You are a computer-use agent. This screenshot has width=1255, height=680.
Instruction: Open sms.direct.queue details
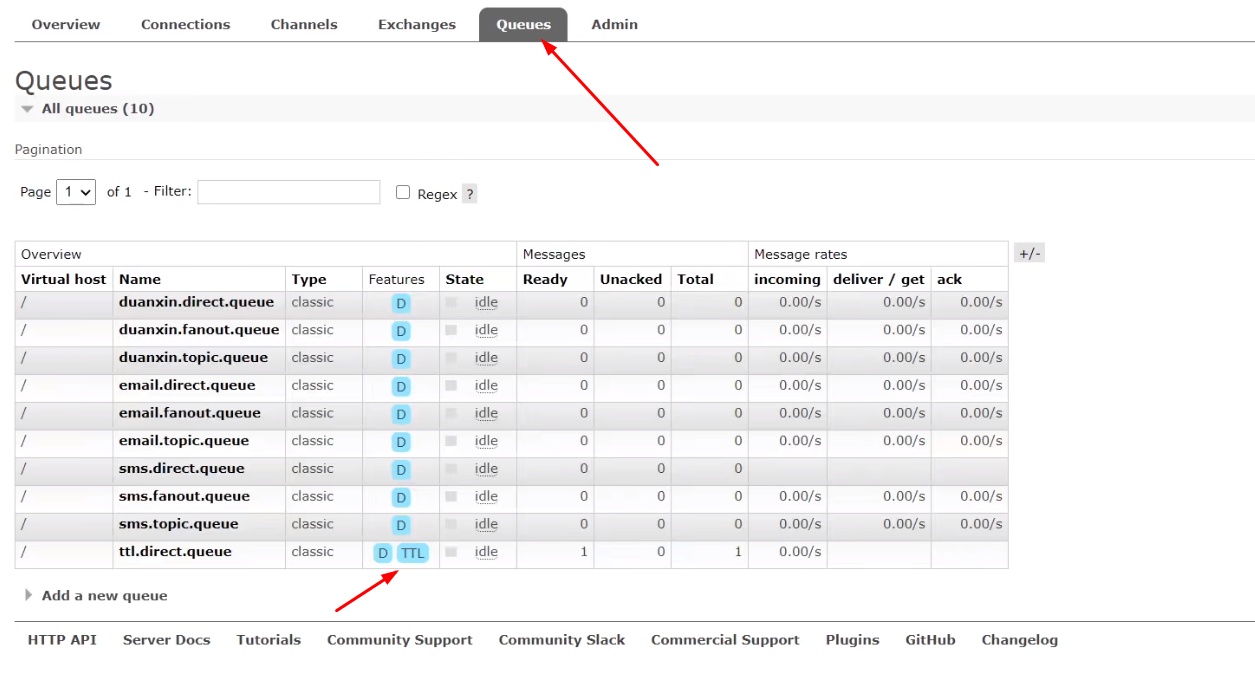point(181,469)
